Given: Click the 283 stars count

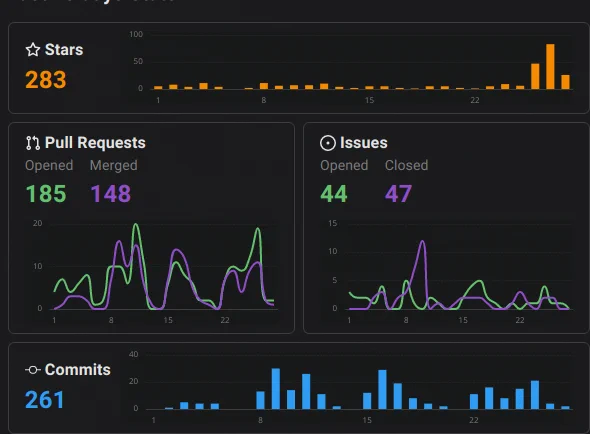Looking at the screenshot, I should [46, 80].
